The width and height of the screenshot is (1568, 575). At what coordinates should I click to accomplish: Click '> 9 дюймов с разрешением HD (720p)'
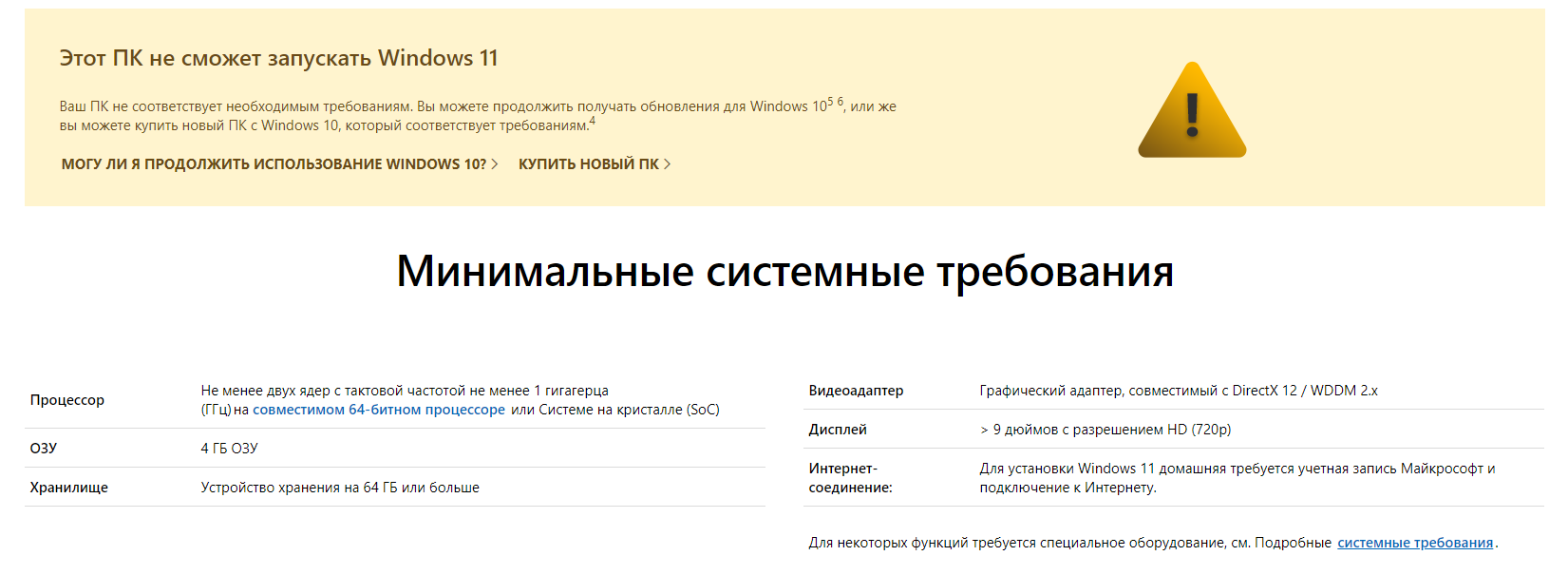coord(1105,430)
